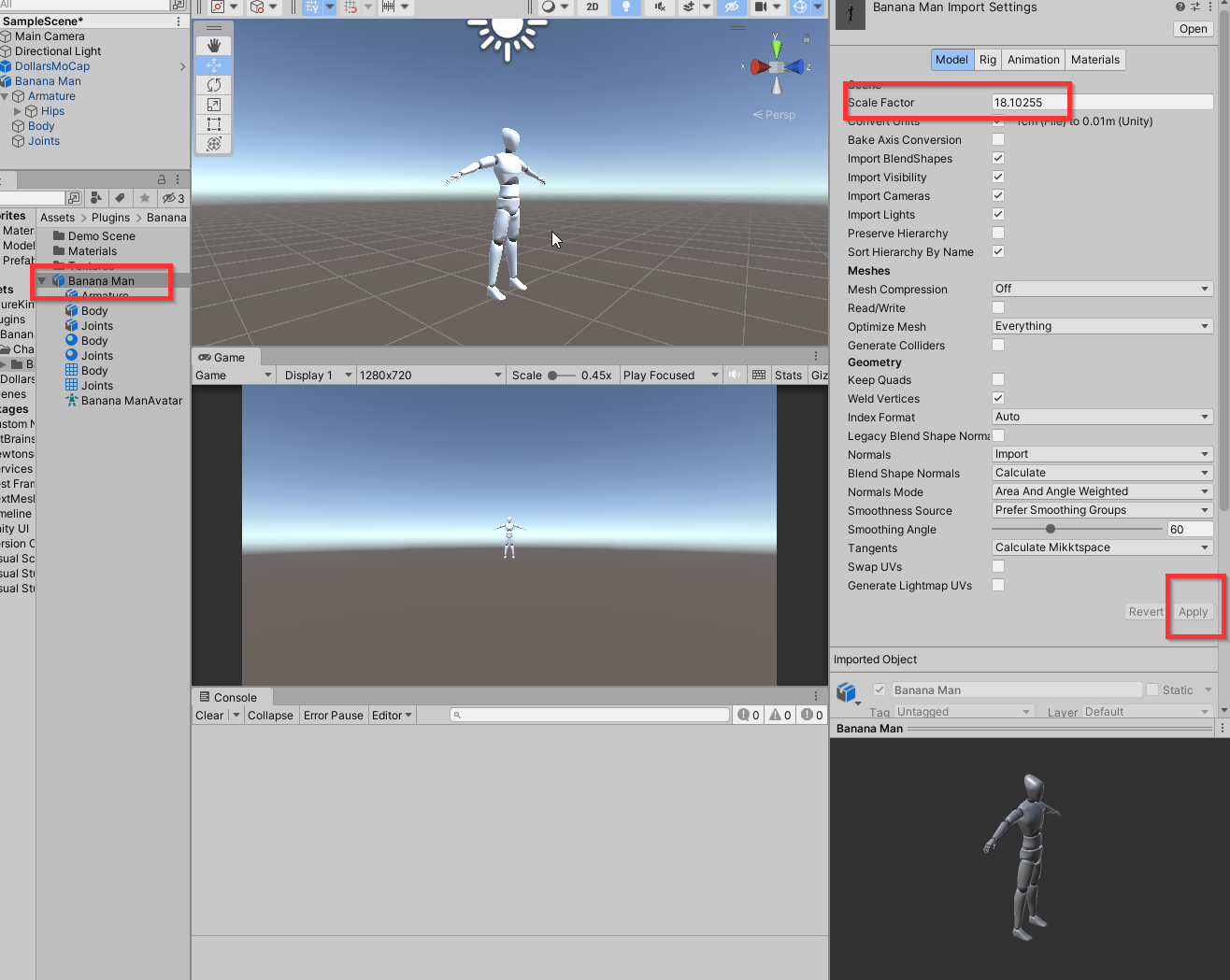Open the Mesh Compression dropdown
The image size is (1230, 980).
[x=1102, y=289]
